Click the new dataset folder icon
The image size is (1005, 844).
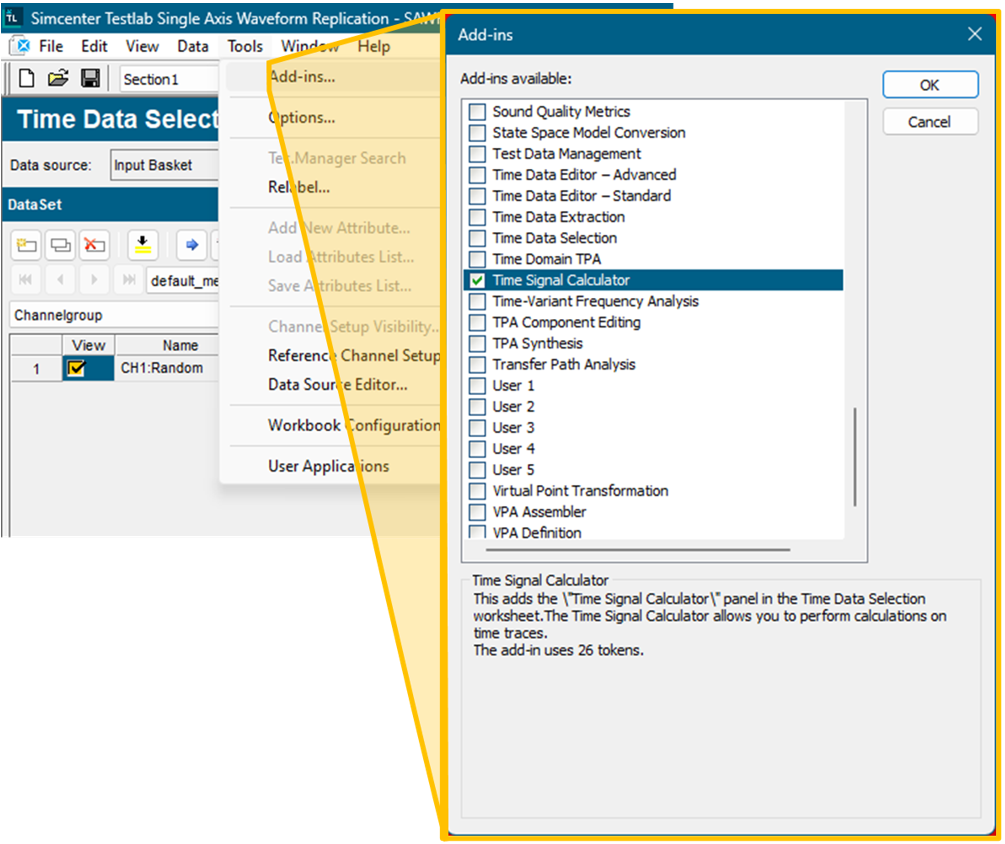pos(27,244)
